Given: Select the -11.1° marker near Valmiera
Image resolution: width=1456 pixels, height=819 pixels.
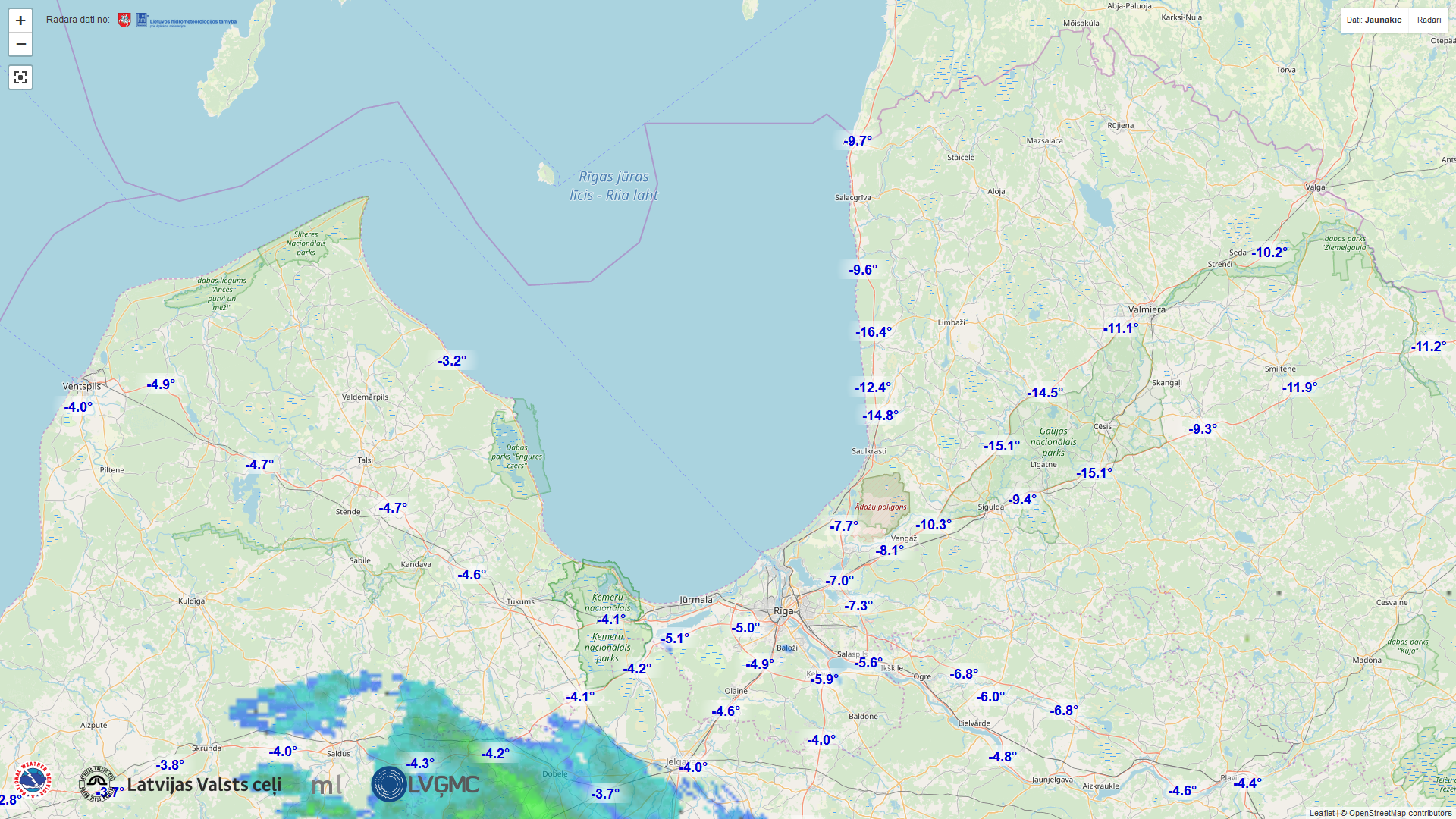Looking at the screenshot, I should point(1121,328).
